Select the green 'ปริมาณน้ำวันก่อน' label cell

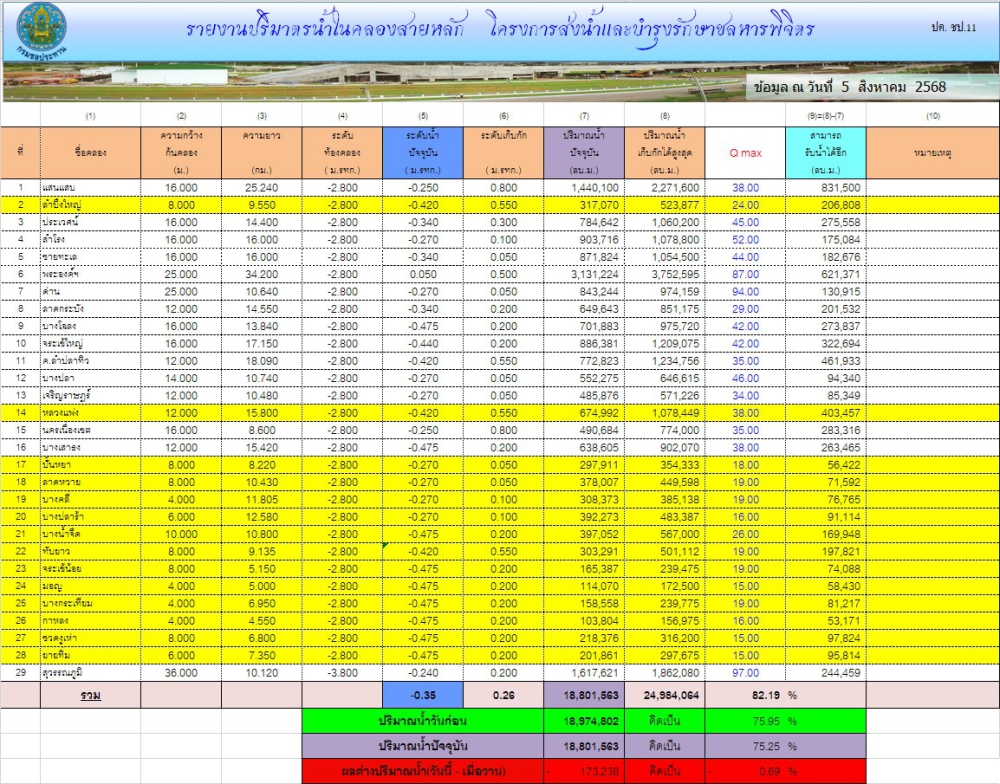(x=422, y=719)
